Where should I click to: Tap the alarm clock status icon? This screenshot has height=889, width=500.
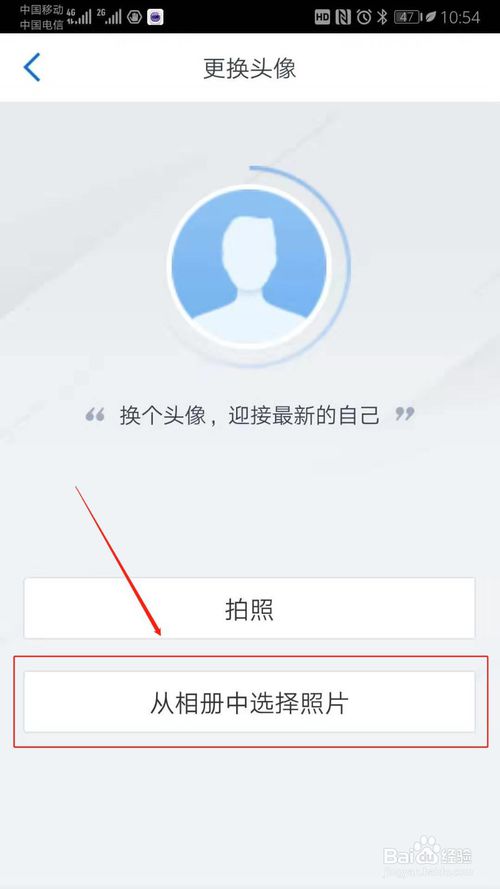tap(364, 18)
